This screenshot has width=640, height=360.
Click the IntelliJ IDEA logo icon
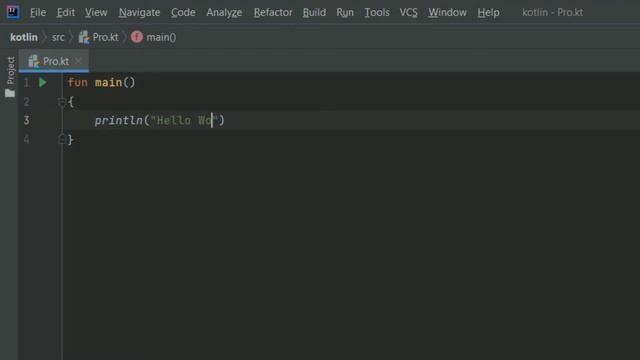[x=12, y=12]
